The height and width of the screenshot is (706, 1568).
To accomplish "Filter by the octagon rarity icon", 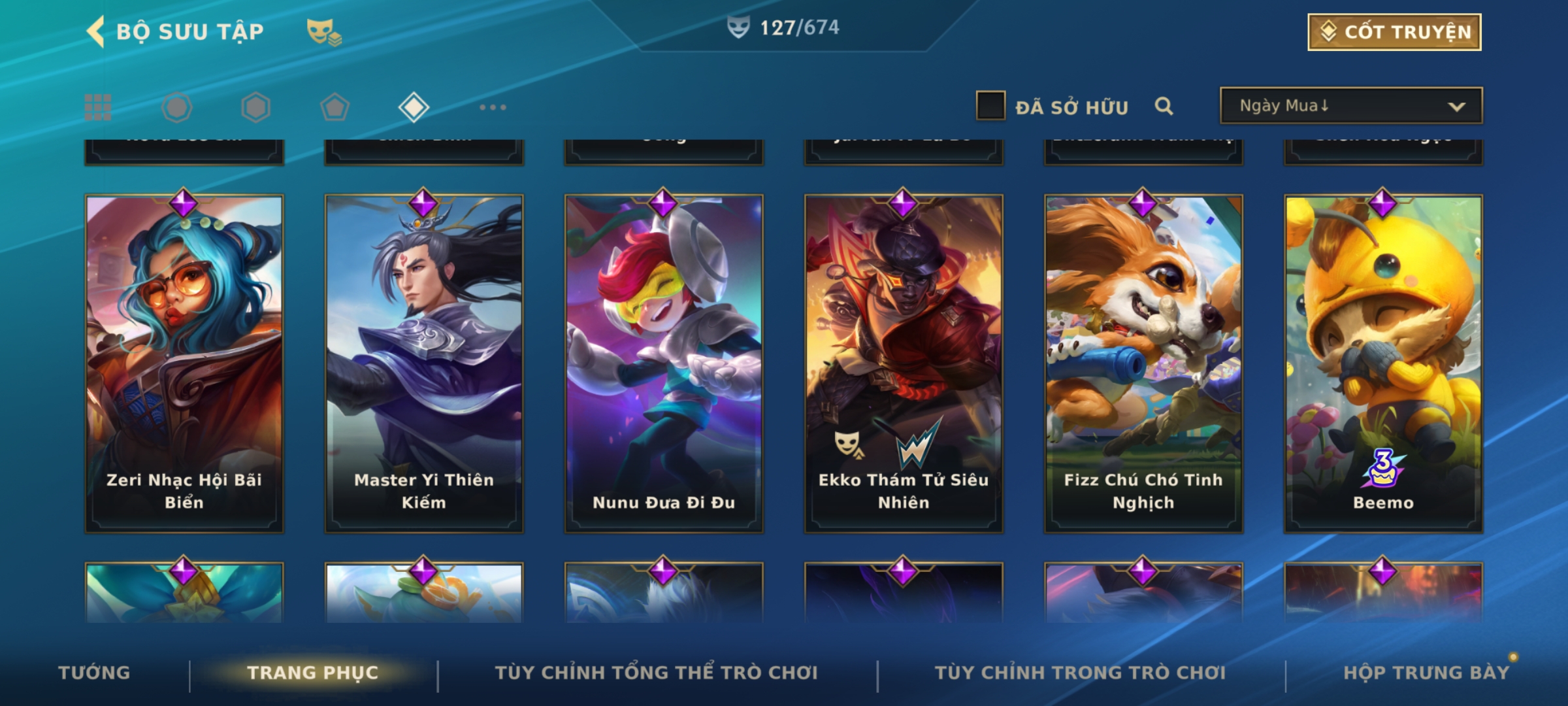I will (x=176, y=107).
